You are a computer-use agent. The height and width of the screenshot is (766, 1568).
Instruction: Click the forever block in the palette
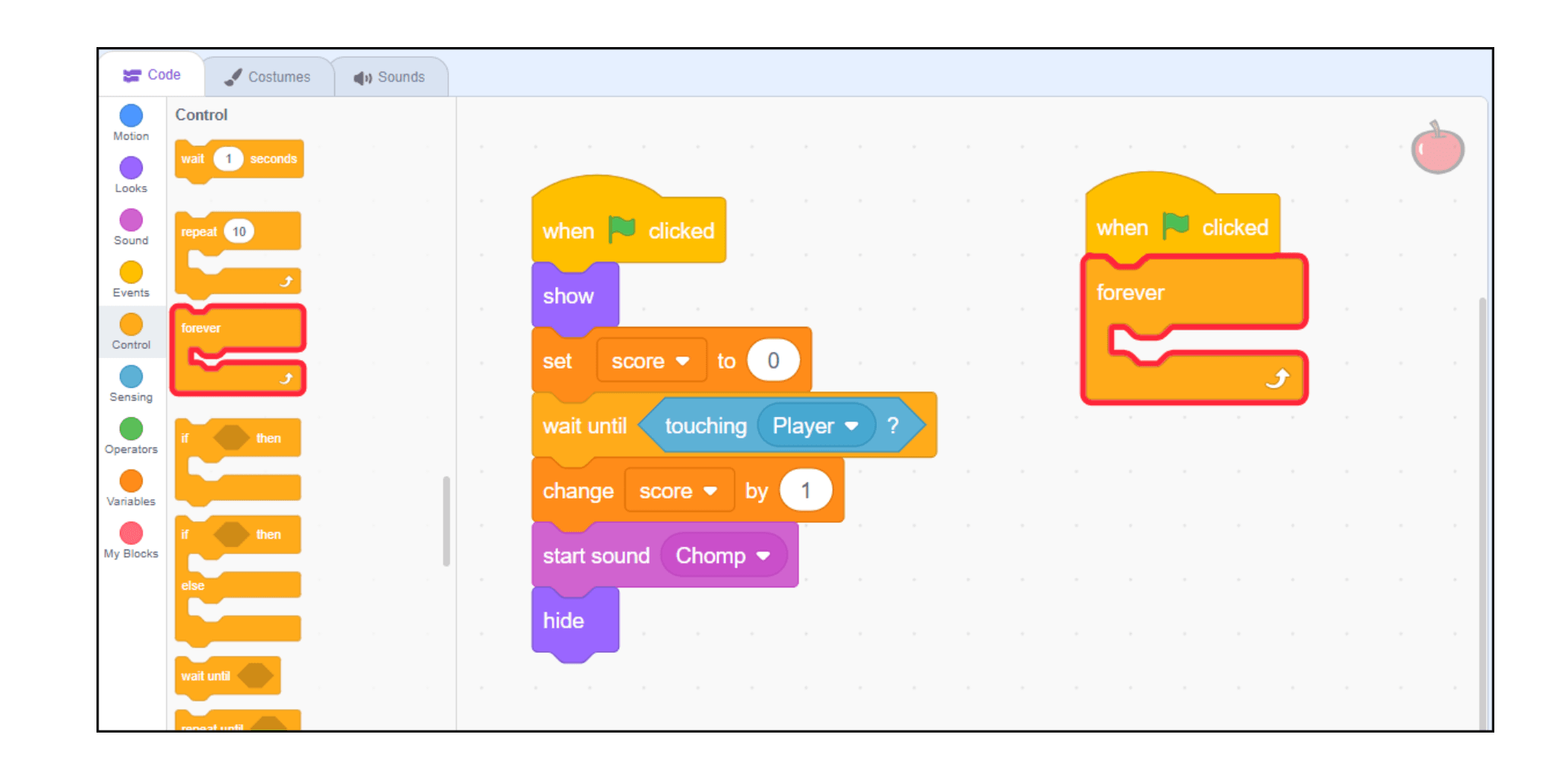[239, 350]
